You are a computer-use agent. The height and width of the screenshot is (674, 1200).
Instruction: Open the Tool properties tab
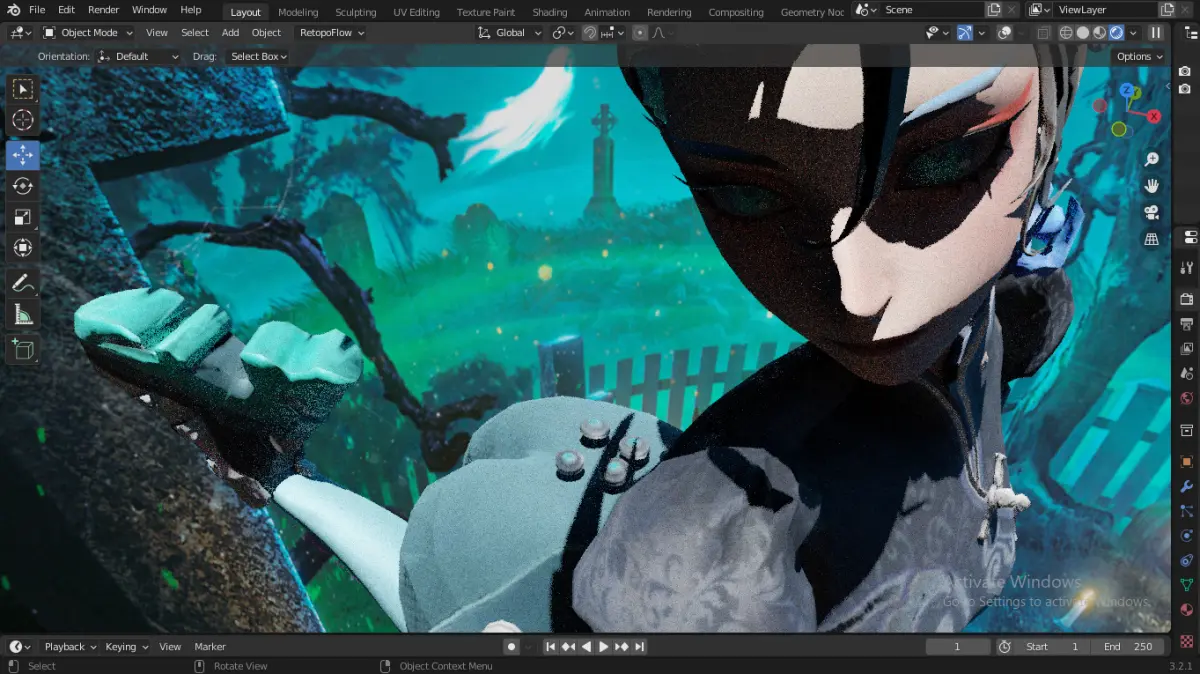tap(1187, 268)
